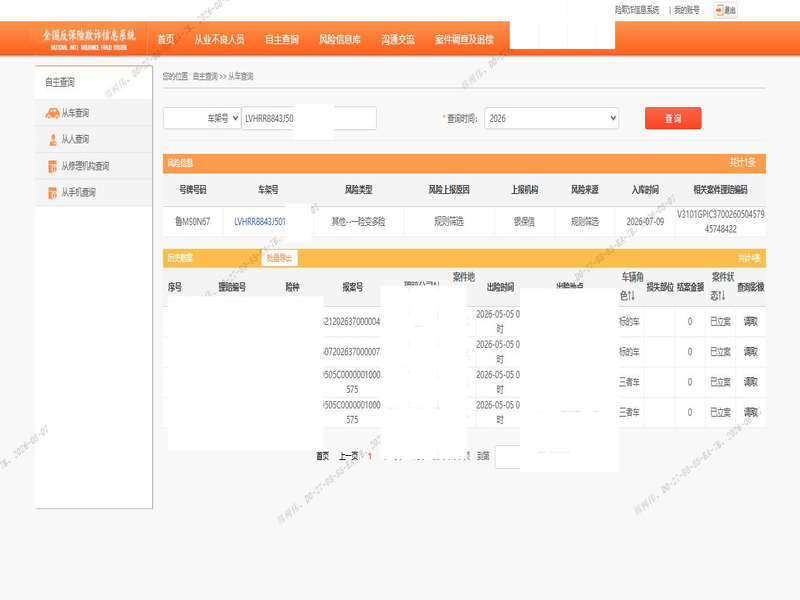Click the system logo in the header
Screen dimensions: 800x600
coord(89,39)
